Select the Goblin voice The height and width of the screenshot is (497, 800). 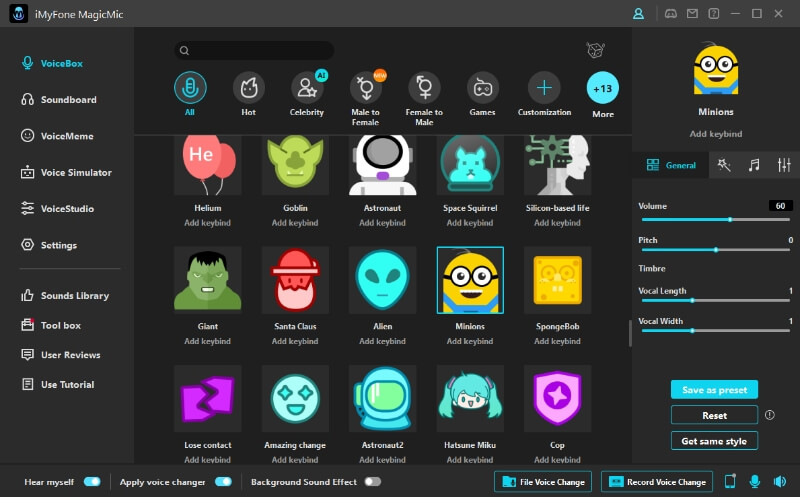coord(295,165)
